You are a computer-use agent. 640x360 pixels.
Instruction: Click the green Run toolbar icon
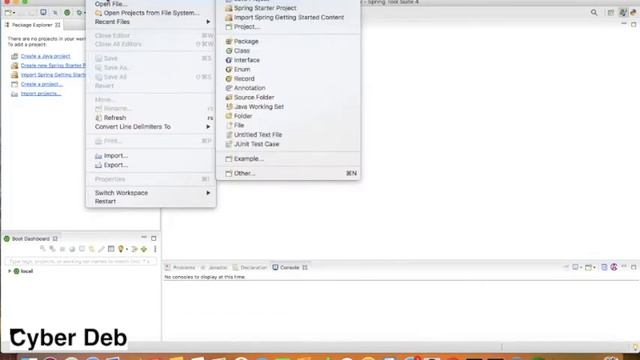pos(67,13)
